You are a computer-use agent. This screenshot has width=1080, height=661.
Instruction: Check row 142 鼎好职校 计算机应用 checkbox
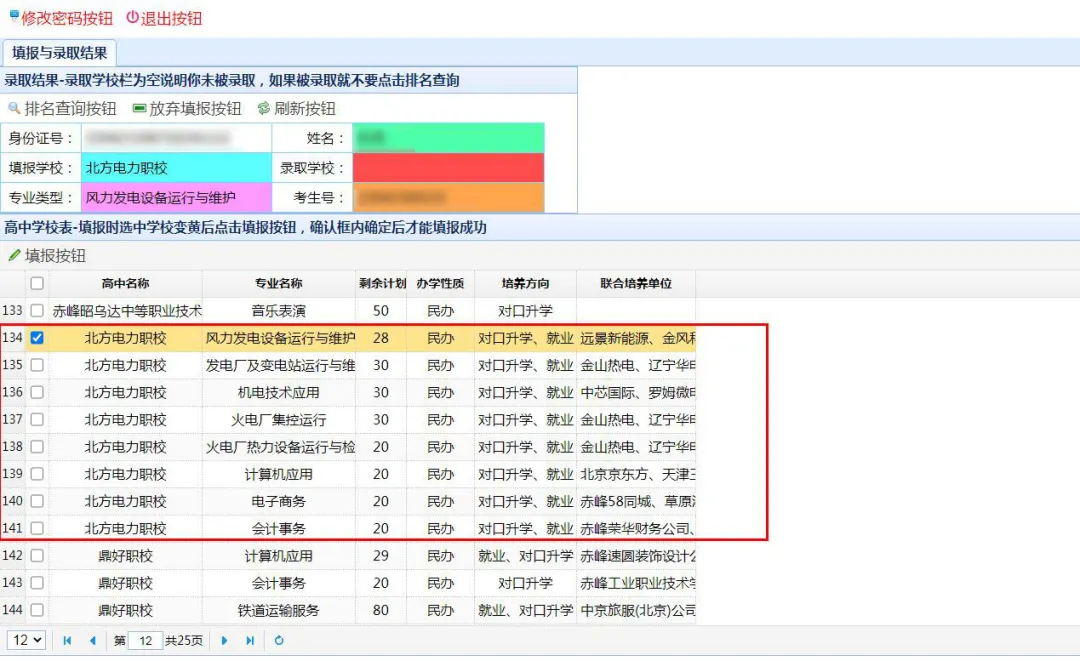click(37, 555)
